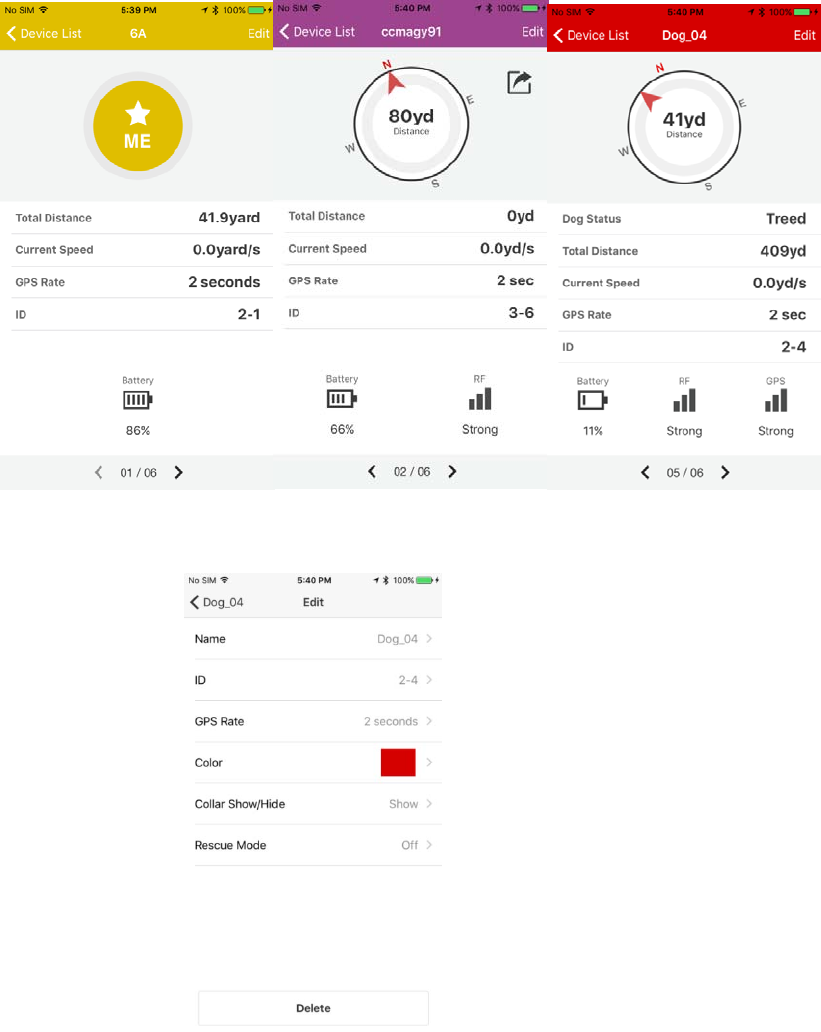Tap Total Distance 409yd value
The height and width of the screenshot is (1032, 821).
783,251
